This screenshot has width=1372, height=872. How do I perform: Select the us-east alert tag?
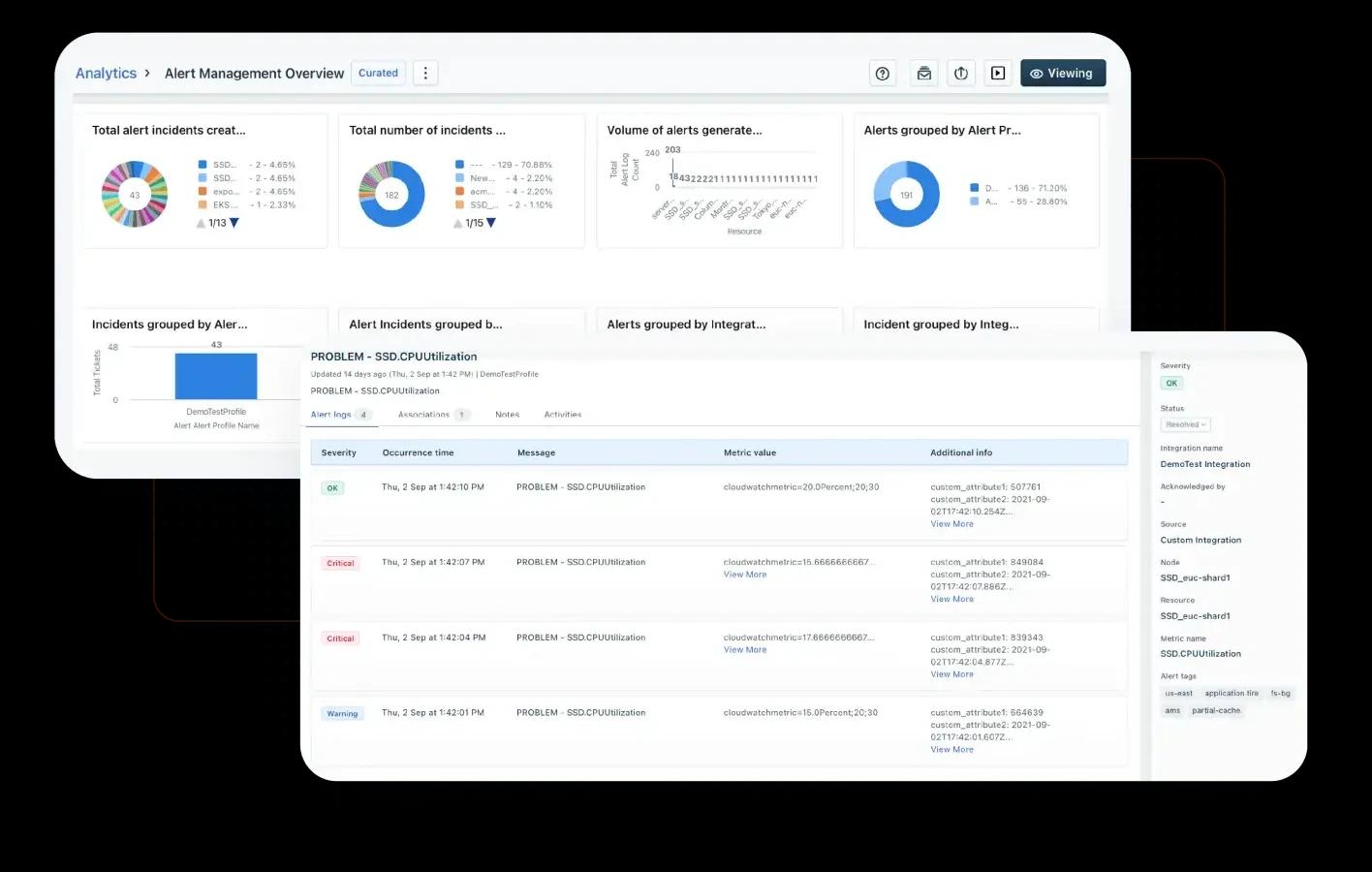1178,693
